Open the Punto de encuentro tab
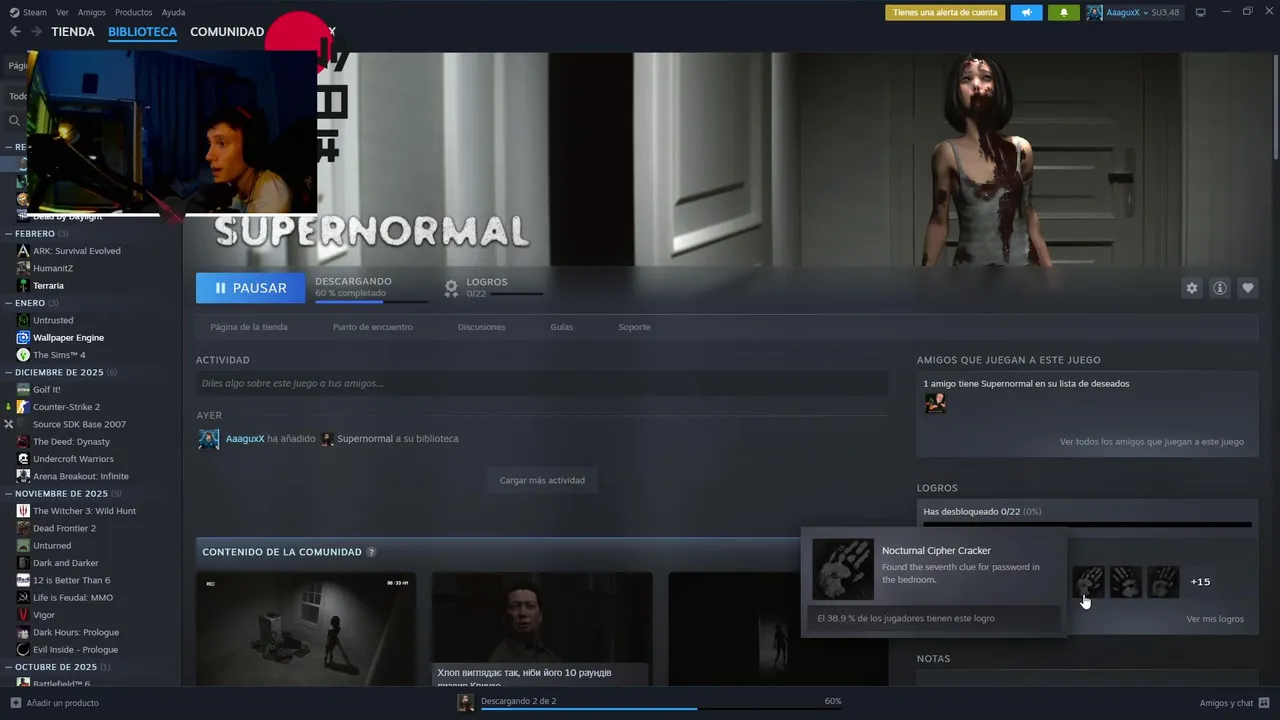Viewport: 1280px width, 720px height. (x=372, y=327)
